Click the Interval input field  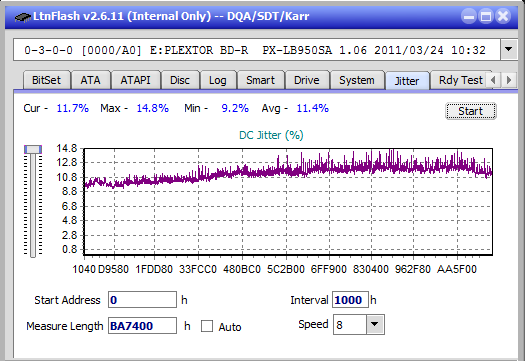pos(350,300)
